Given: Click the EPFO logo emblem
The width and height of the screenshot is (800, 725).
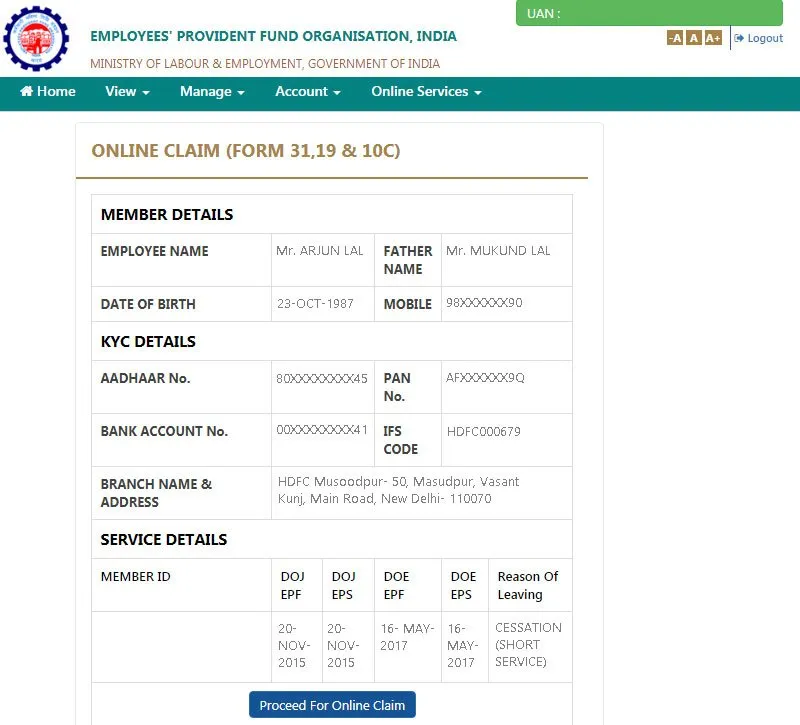Looking at the screenshot, I should click(x=36, y=39).
